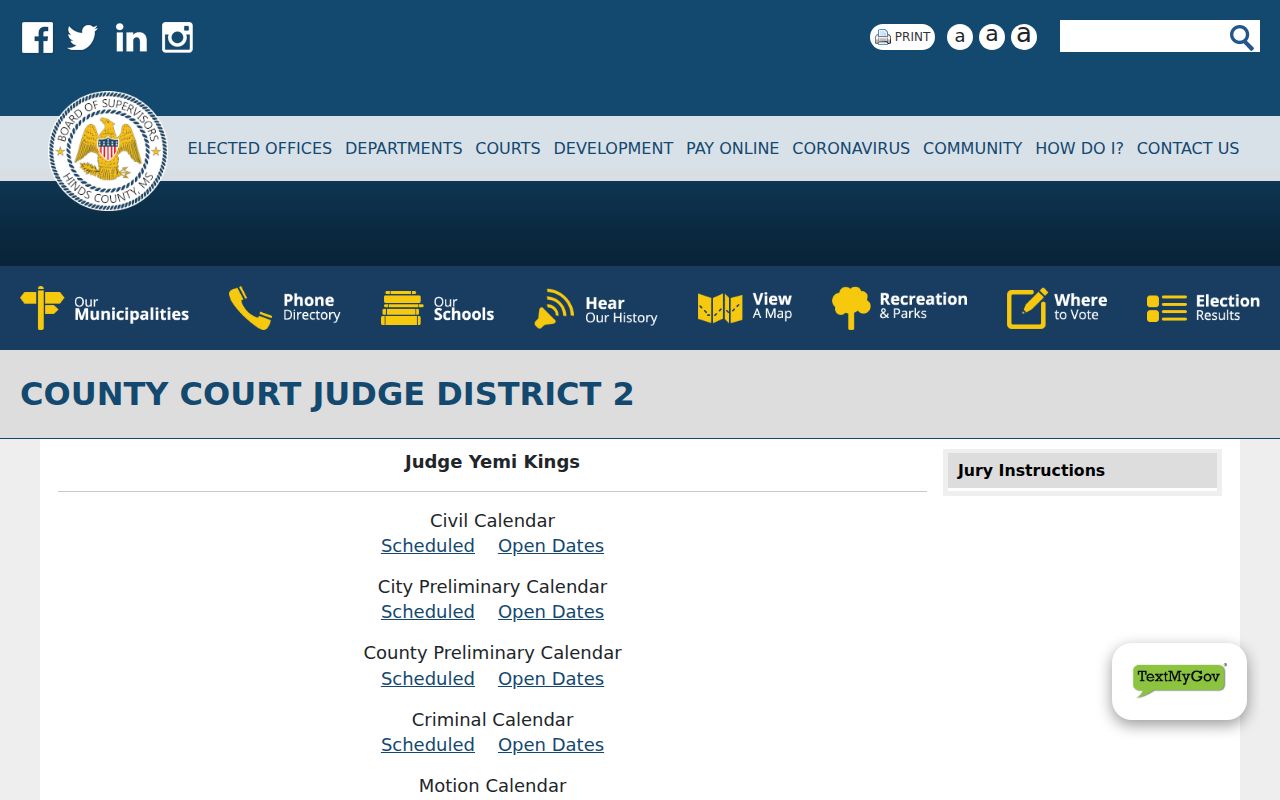Focus the site search input field
Screen dimensions: 1280x800
pos(1143,36)
